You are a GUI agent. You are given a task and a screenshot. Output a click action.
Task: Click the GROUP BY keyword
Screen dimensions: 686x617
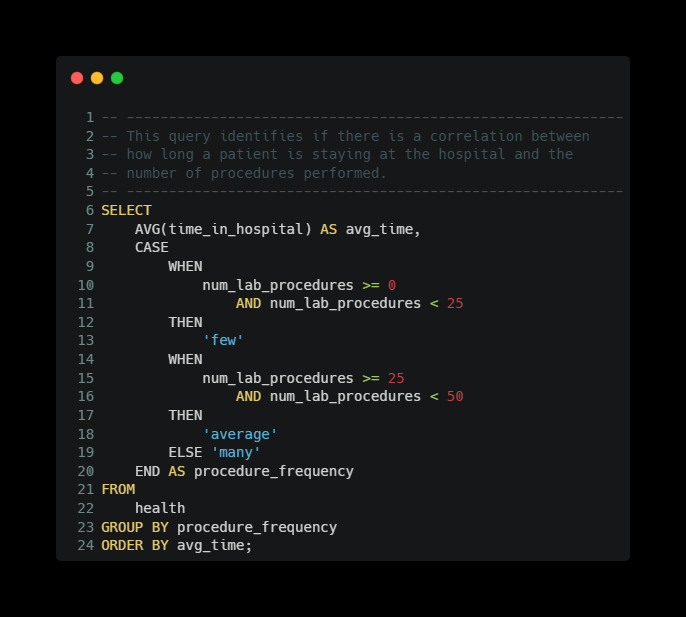pyautogui.click(x=134, y=527)
